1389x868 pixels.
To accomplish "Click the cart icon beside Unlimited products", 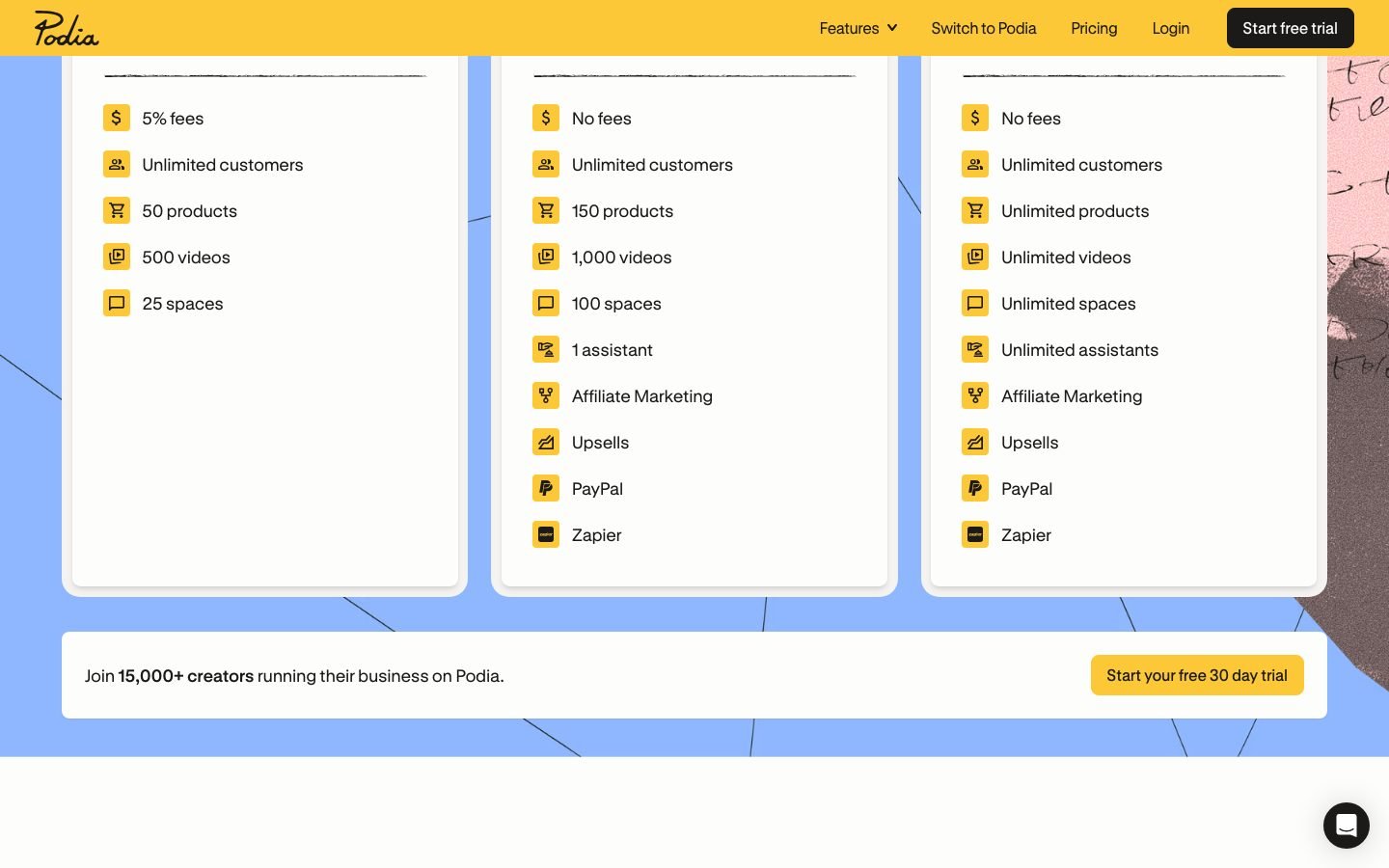I will tap(975, 210).
